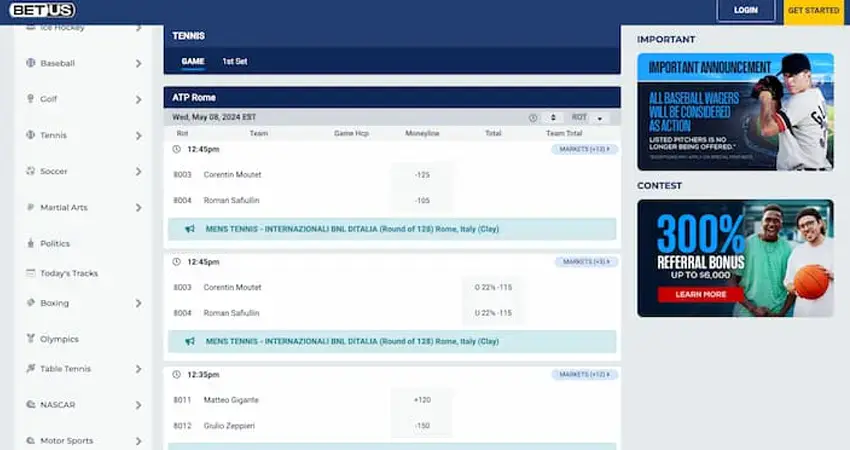Click Giulio Zeppieri player name
This screenshot has height=450, width=850.
point(229,426)
